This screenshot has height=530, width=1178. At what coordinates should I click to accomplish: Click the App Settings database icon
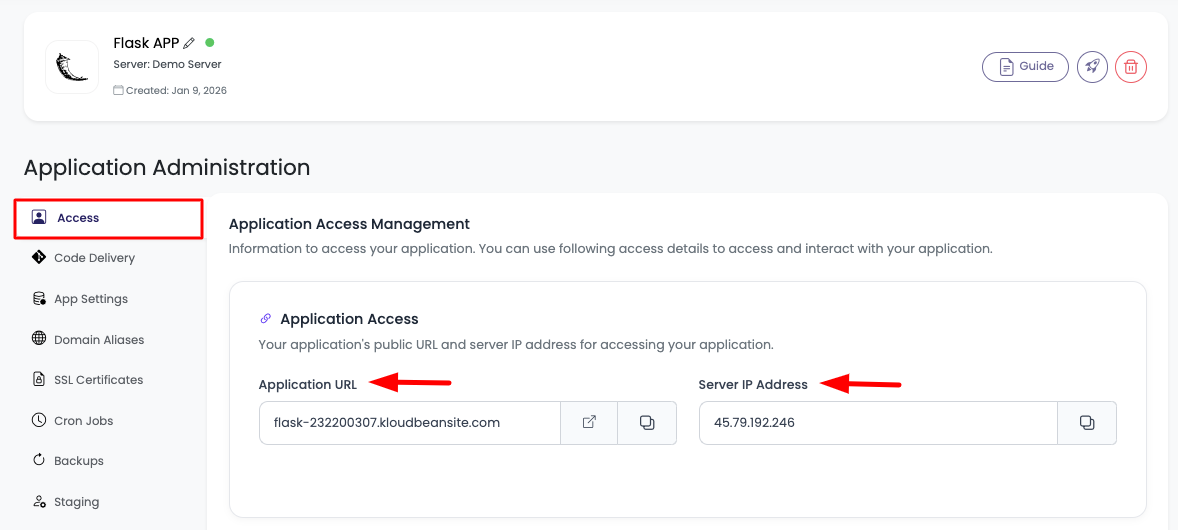(x=38, y=298)
